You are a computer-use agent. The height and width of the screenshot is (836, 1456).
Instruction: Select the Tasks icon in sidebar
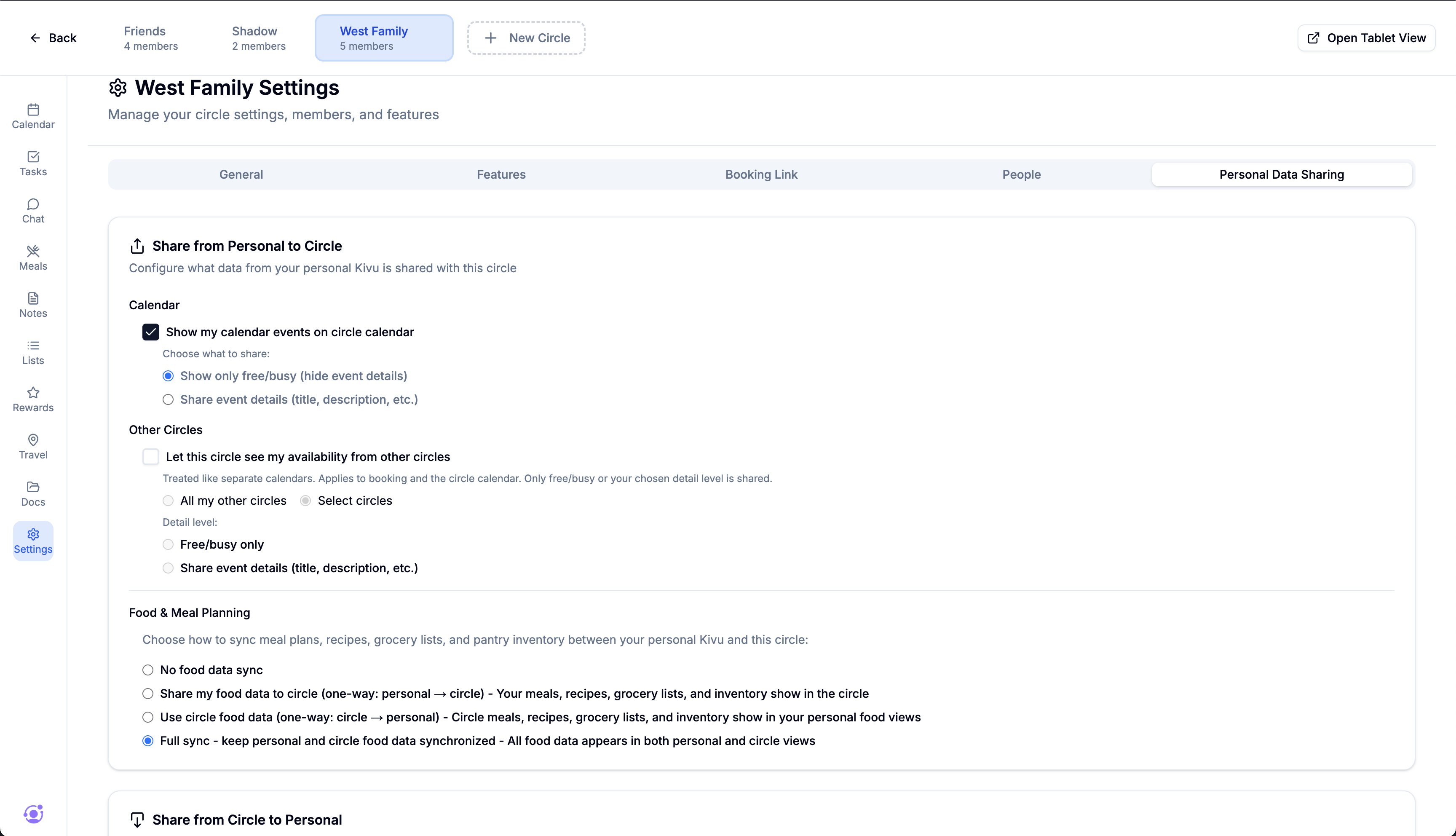click(x=33, y=164)
